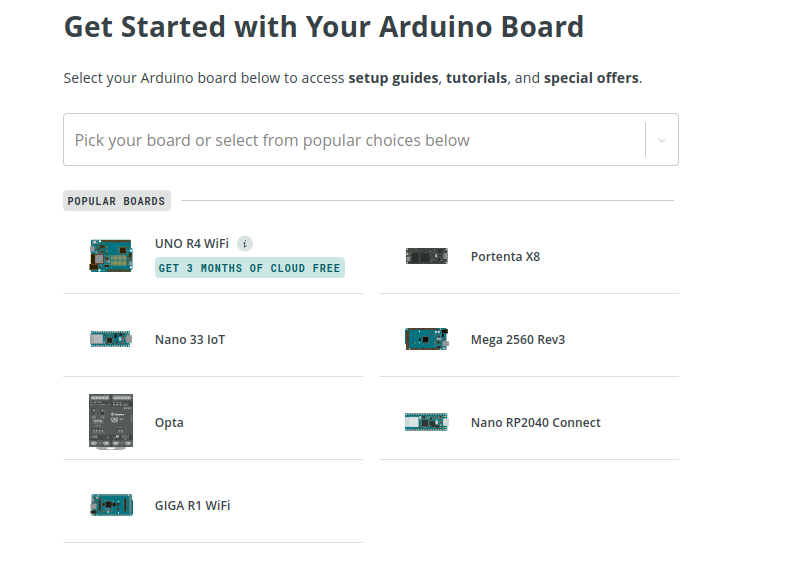
Task: Select the Portenta X8 board picture
Action: tap(427, 256)
